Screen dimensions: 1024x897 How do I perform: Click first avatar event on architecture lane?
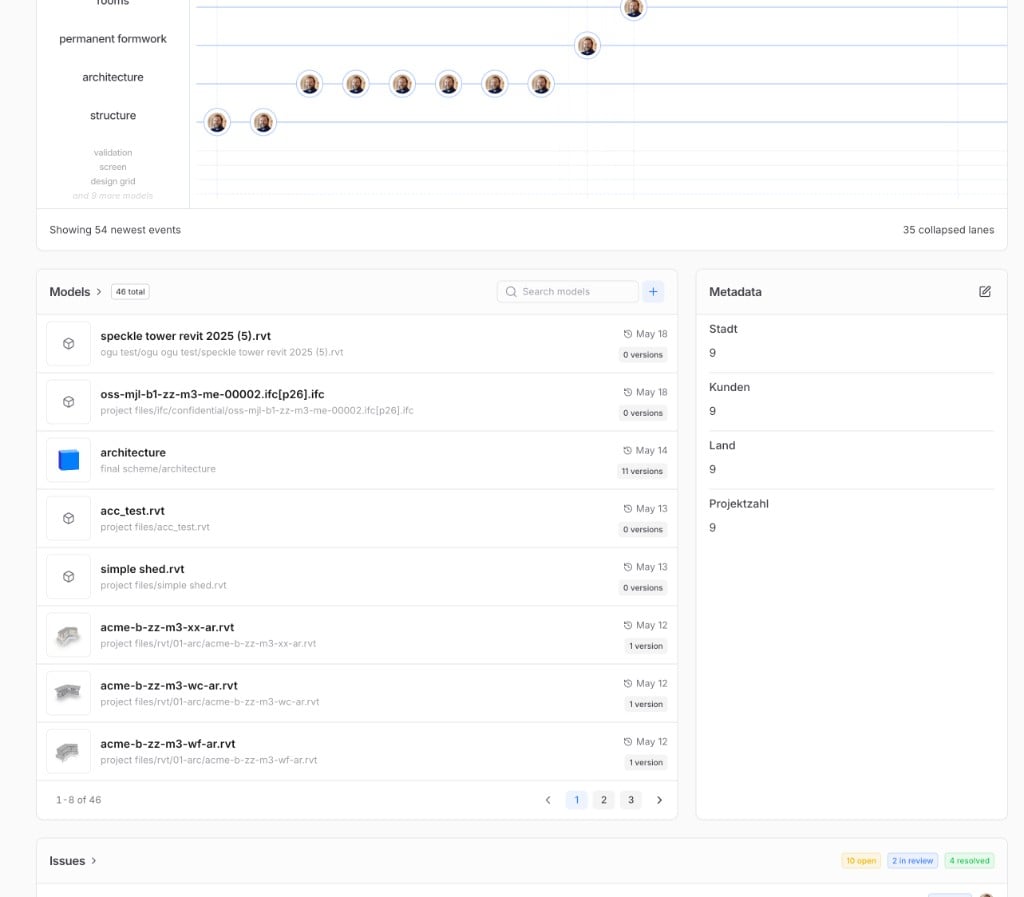pyautogui.click(x=310, y=84)
